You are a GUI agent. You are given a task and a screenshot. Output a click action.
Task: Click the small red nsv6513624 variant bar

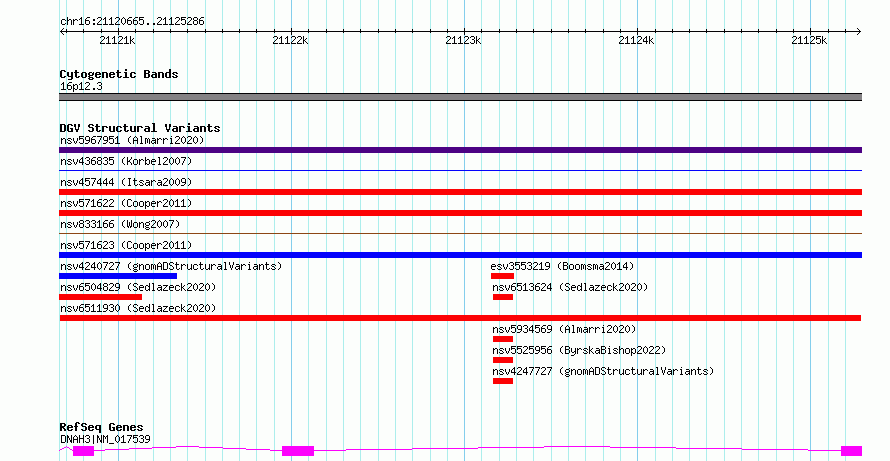pyautogui.click(x=503, y=297)
